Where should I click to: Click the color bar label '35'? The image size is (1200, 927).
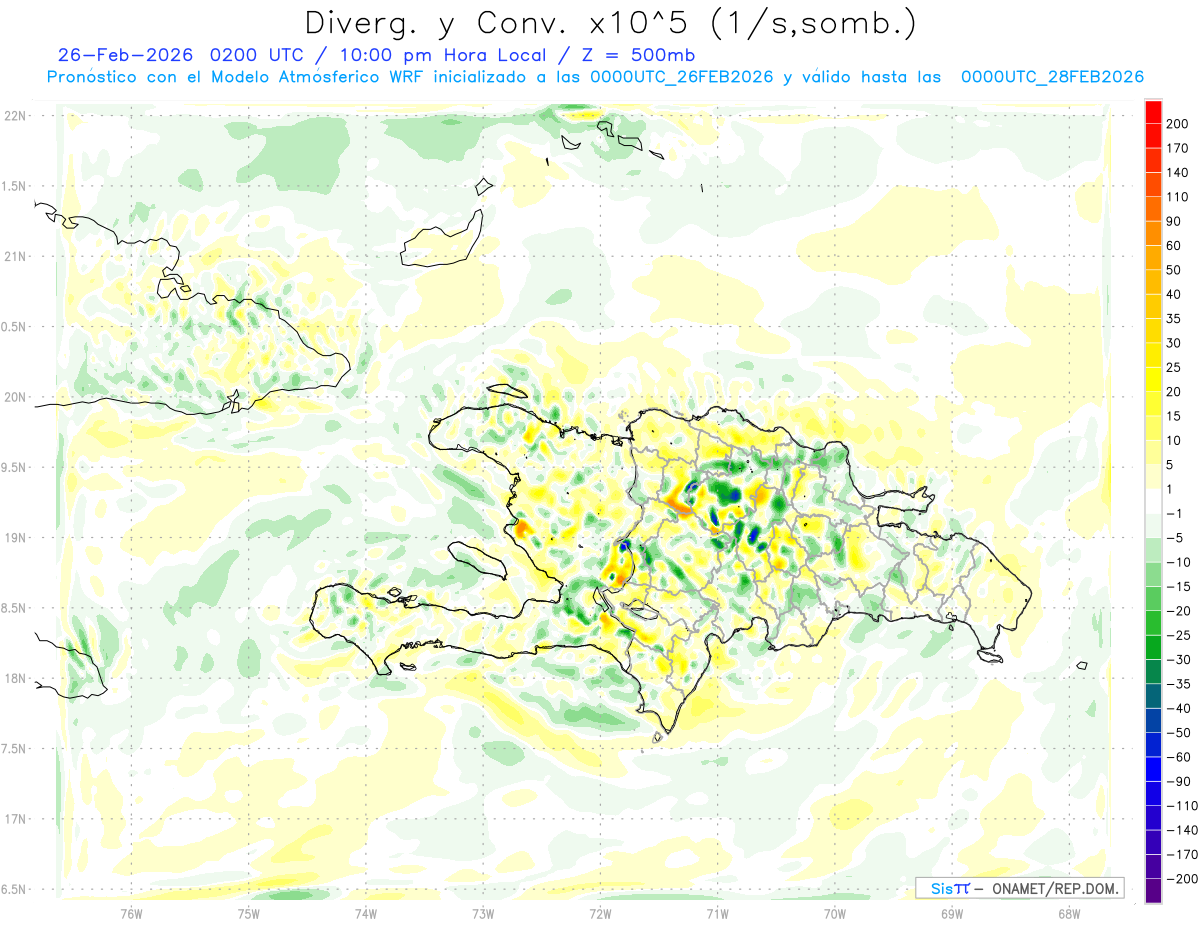tap(1174, 319)
